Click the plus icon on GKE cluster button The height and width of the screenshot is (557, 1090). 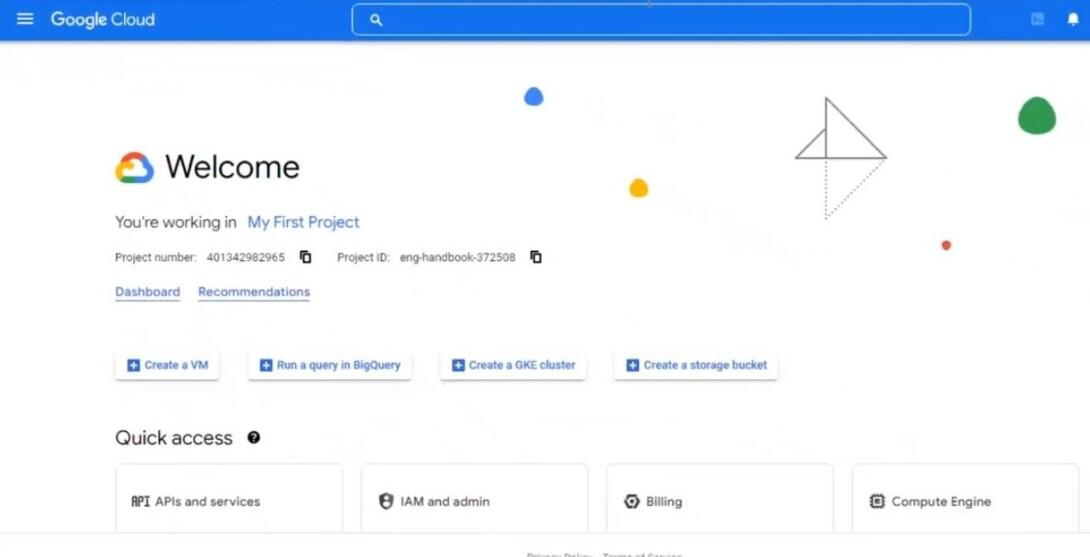(x=458, y=366)
